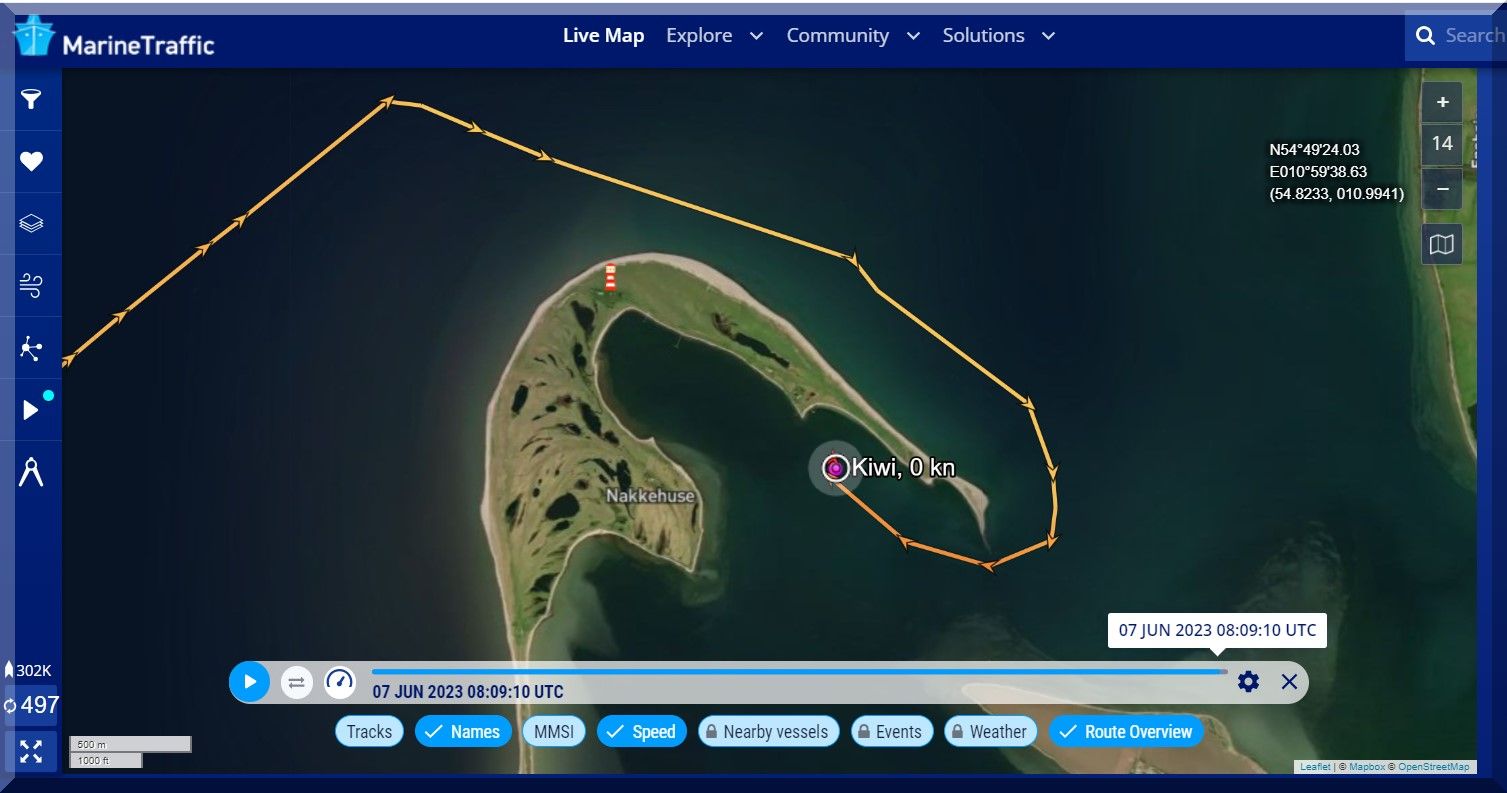Select the distance measuring compass tool
1507x793 pixels.
coord(31,471)
